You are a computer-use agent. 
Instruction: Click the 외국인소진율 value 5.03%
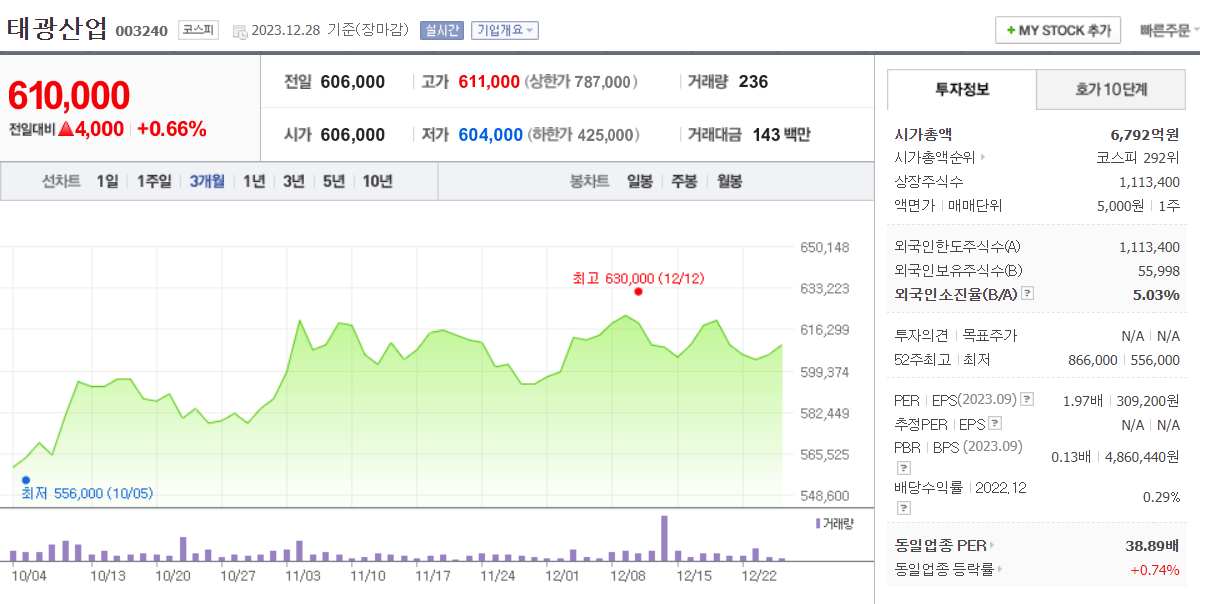pyautogui.click(x=1156, y=294)
